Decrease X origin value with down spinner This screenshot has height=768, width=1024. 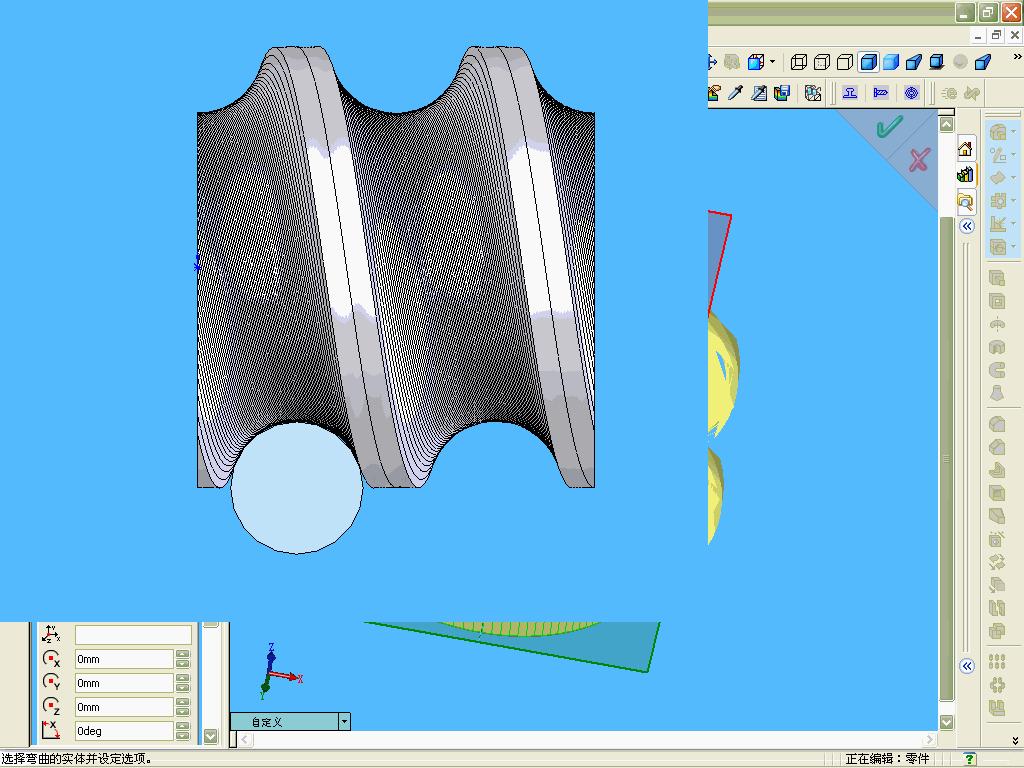183,664
